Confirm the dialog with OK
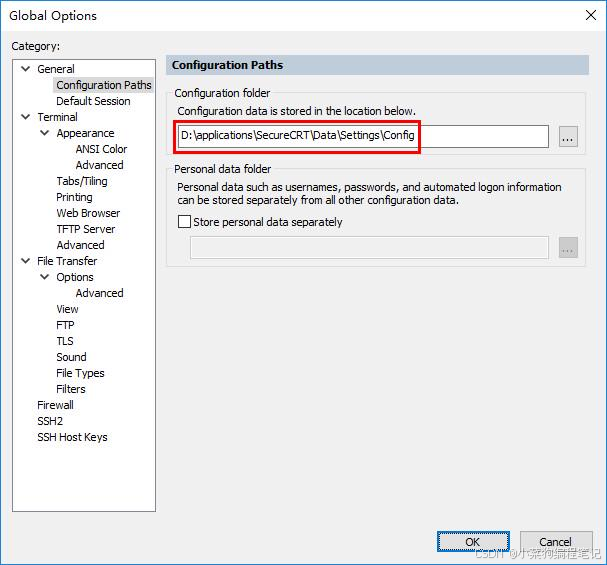607x565 pixels. tap(473, 542)
